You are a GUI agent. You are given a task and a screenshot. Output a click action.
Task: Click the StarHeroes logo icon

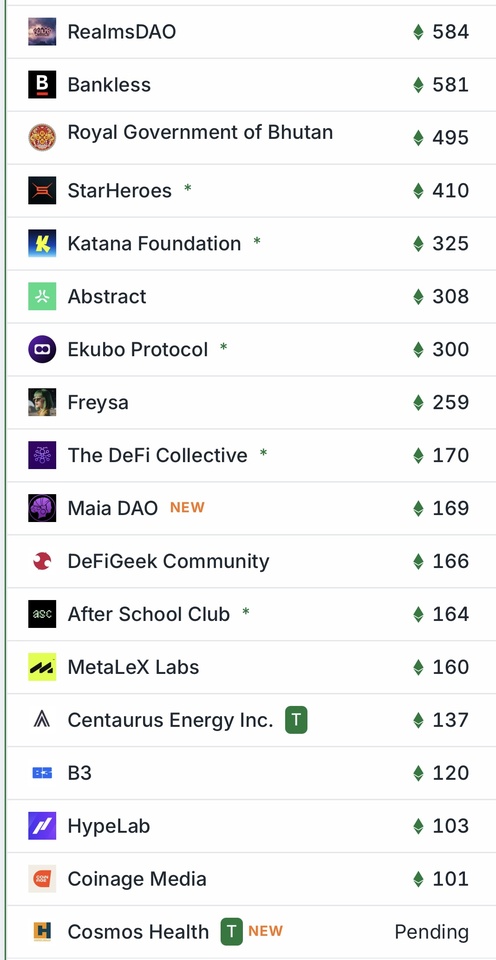point(42,190)
